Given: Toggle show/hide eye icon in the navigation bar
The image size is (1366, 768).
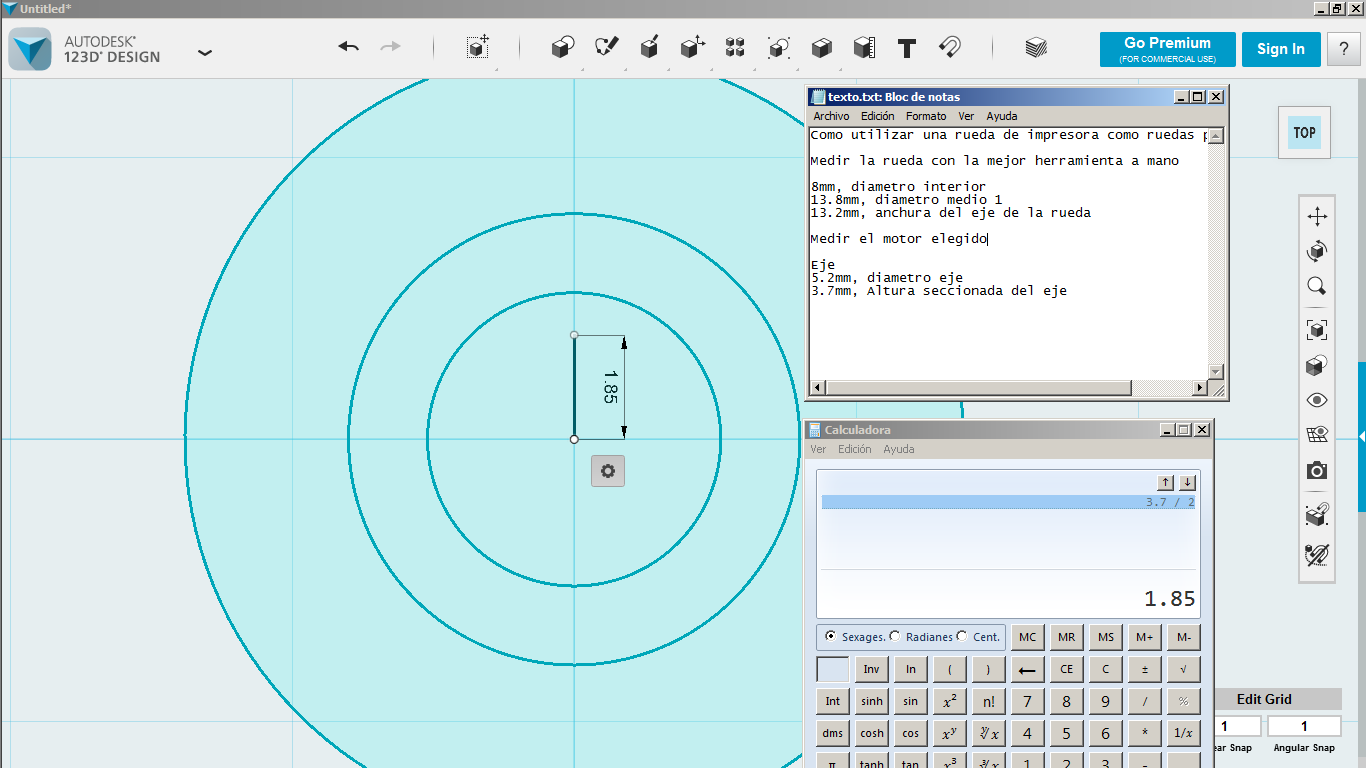Looking at the screenshot, I should (1317, 400).
